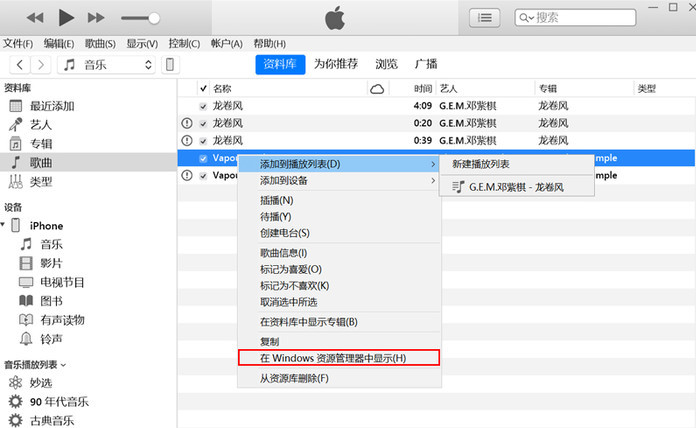Click the Play button
Image resolution: width=696 pixels, height=428 pixels.
[x=66, y=17]
